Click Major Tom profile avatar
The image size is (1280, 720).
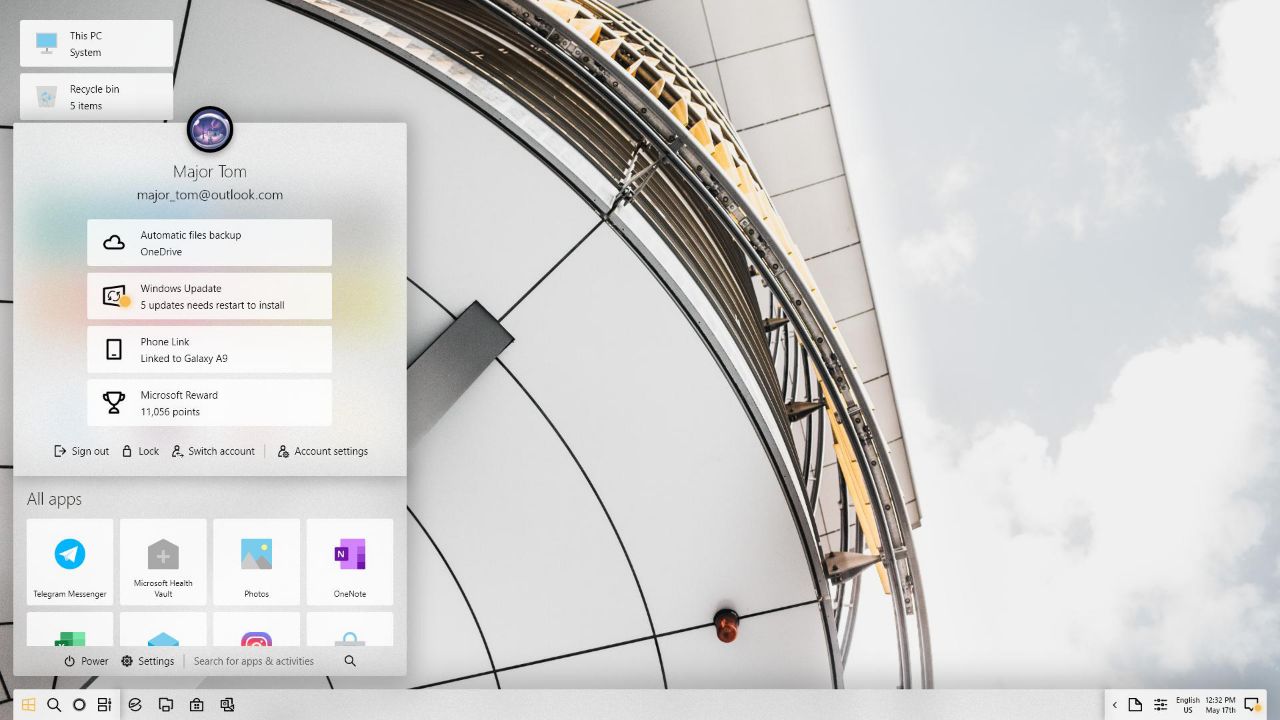coord(210,130)
